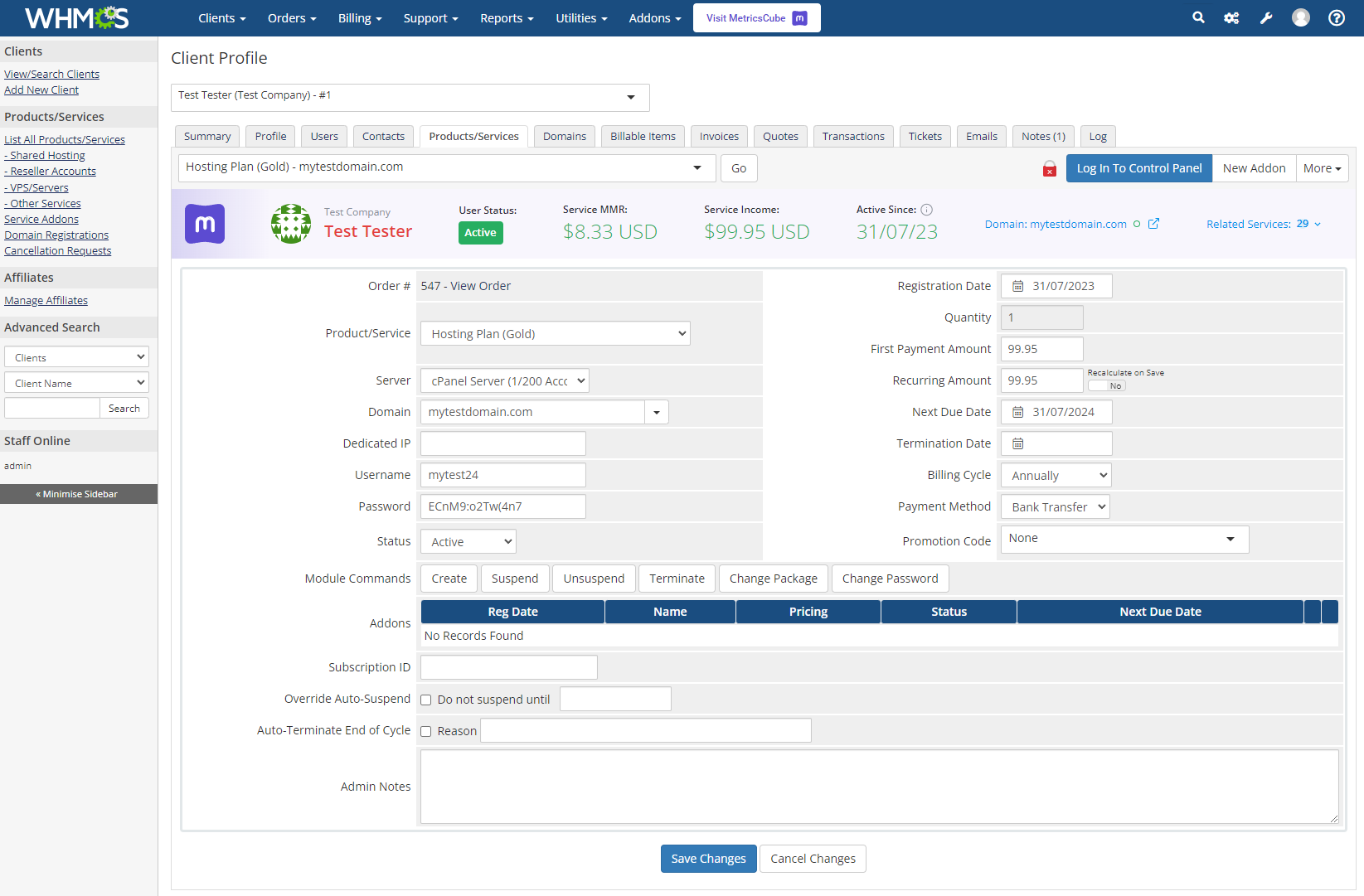1364x896 pixels.
Task: Click the Active Since info icon
Action: coord(927,210)
